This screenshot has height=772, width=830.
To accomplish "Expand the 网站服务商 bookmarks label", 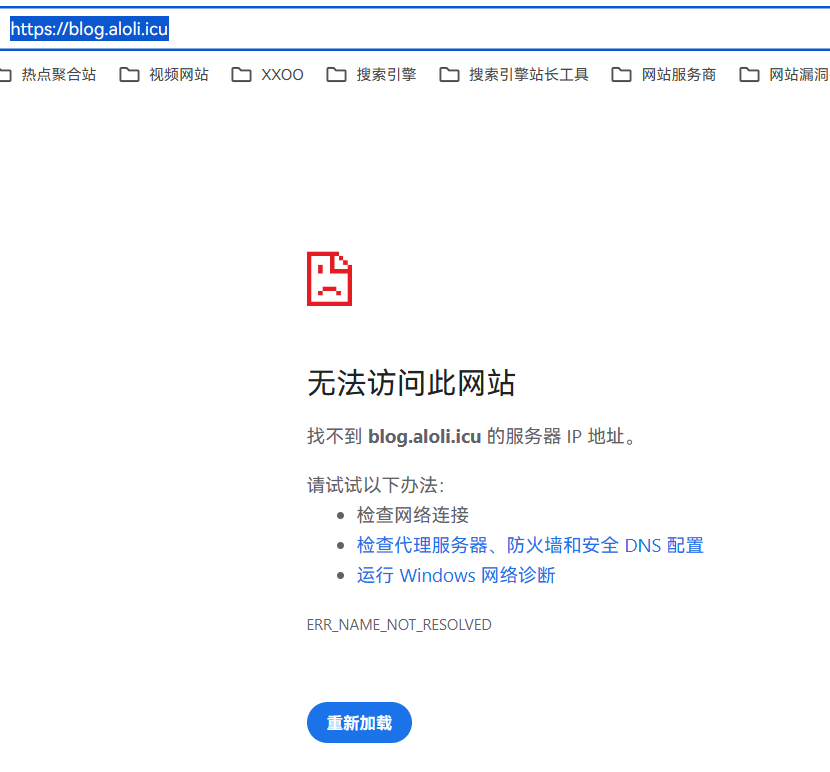I will click(679, 75).
